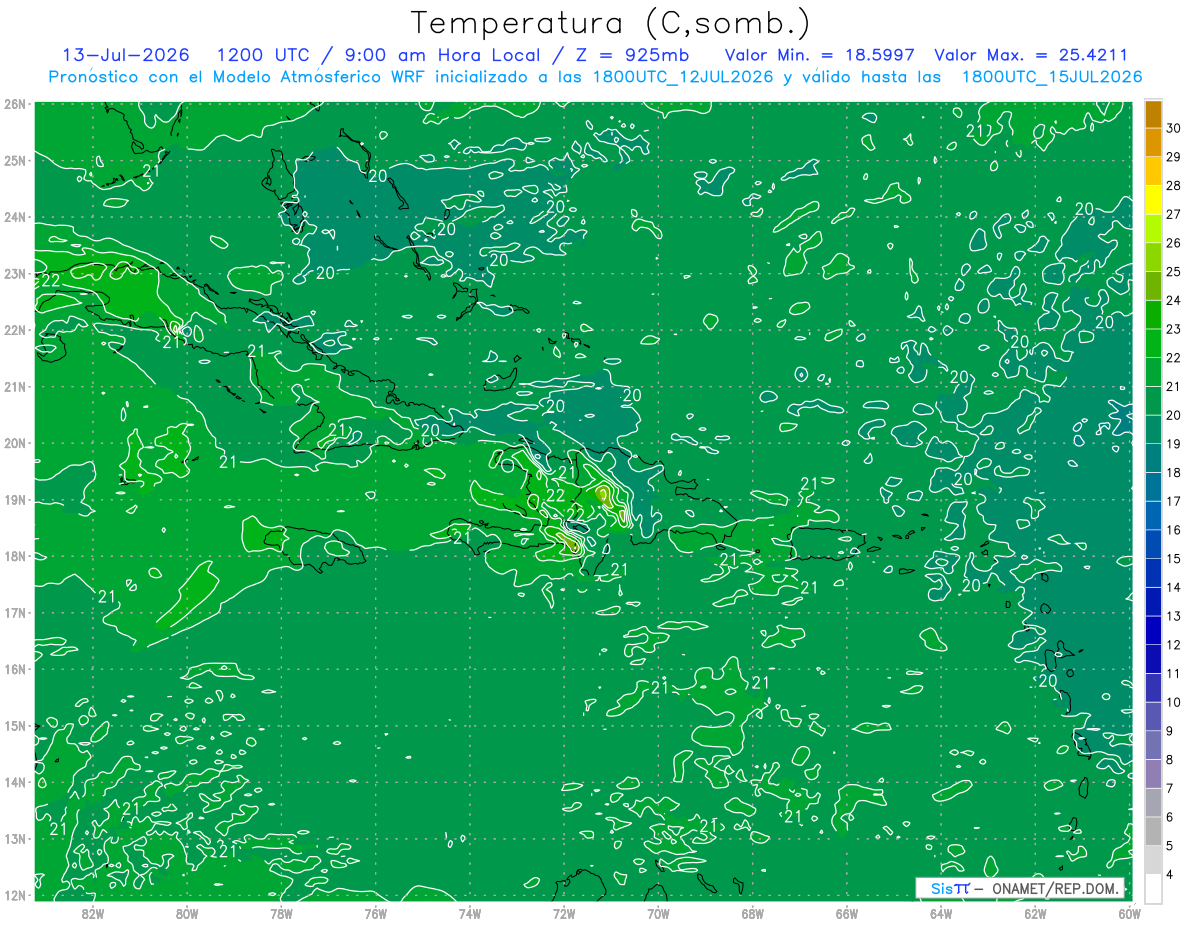This screenshot has width=1200, height=927.
Task: Click the '10' label on the color scale
Action: pos(1174,702)
